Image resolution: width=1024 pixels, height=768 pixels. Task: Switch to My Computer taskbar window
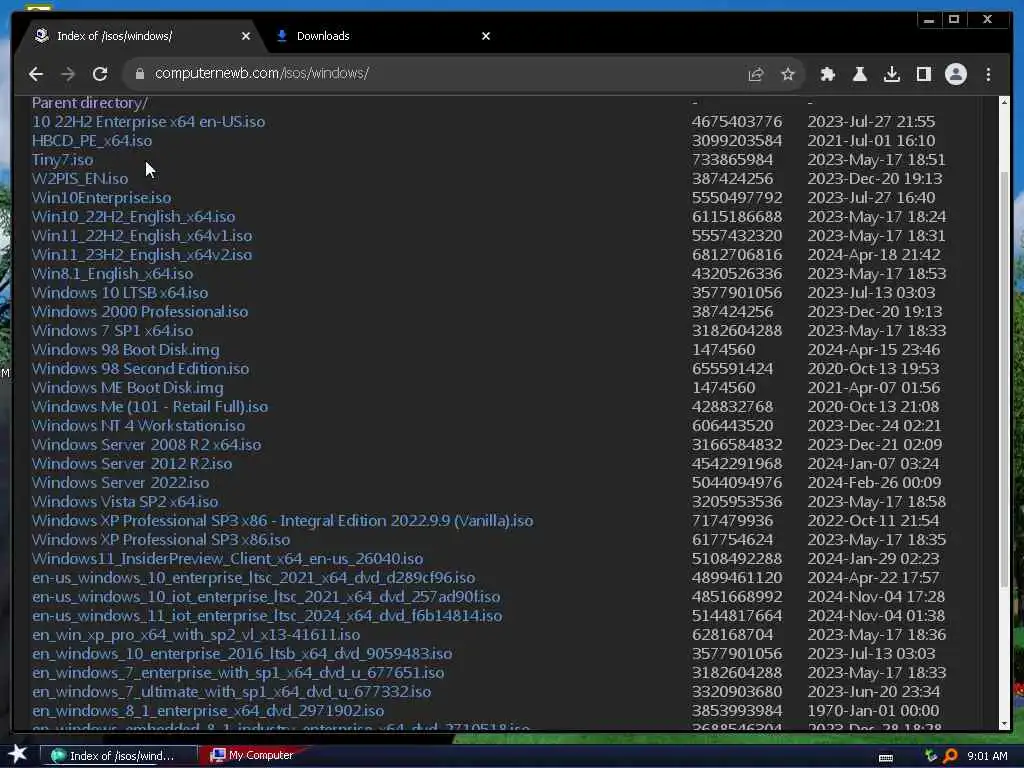pyautogui.click(x=254, y=755)
